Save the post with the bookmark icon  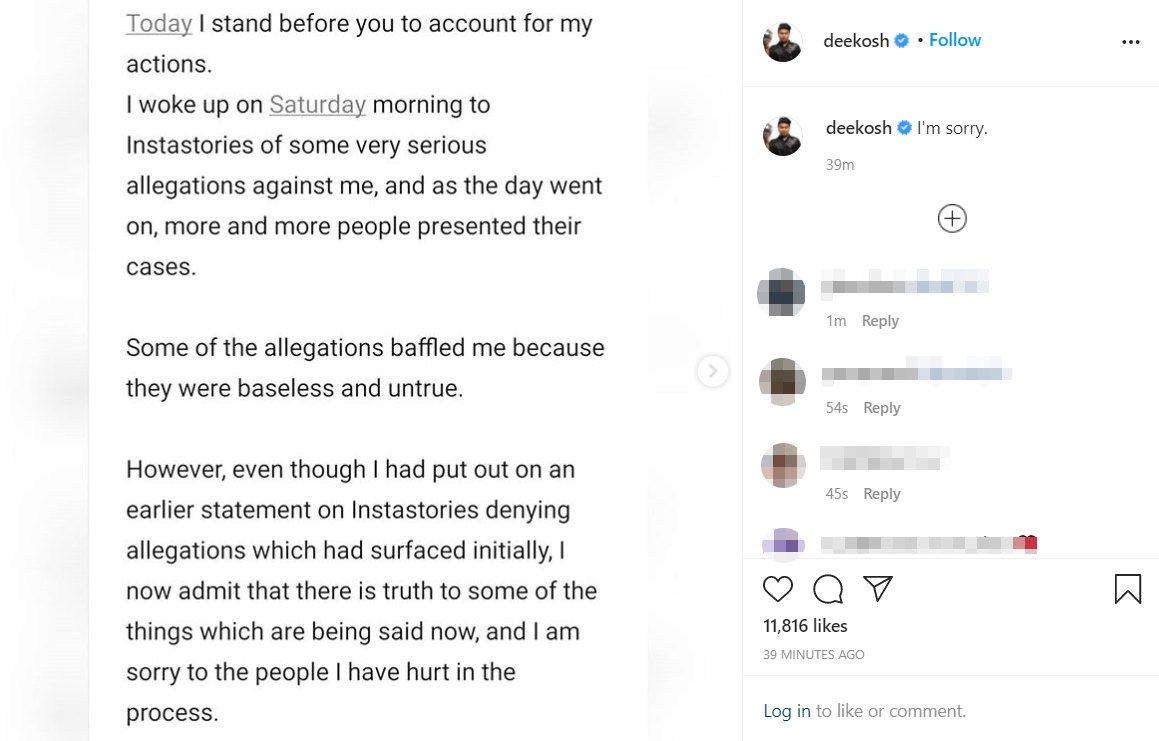(x=1127, y=589)
